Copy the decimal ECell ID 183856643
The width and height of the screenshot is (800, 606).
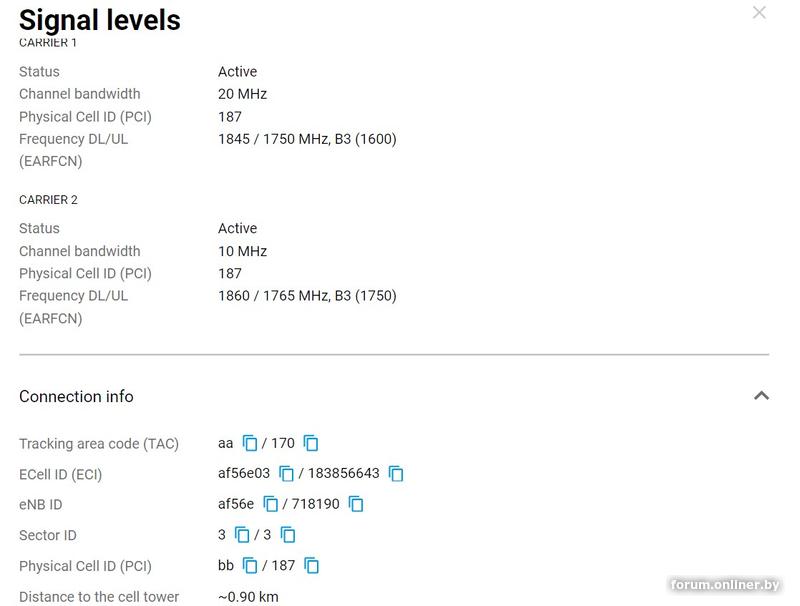(x=396, y=474)
